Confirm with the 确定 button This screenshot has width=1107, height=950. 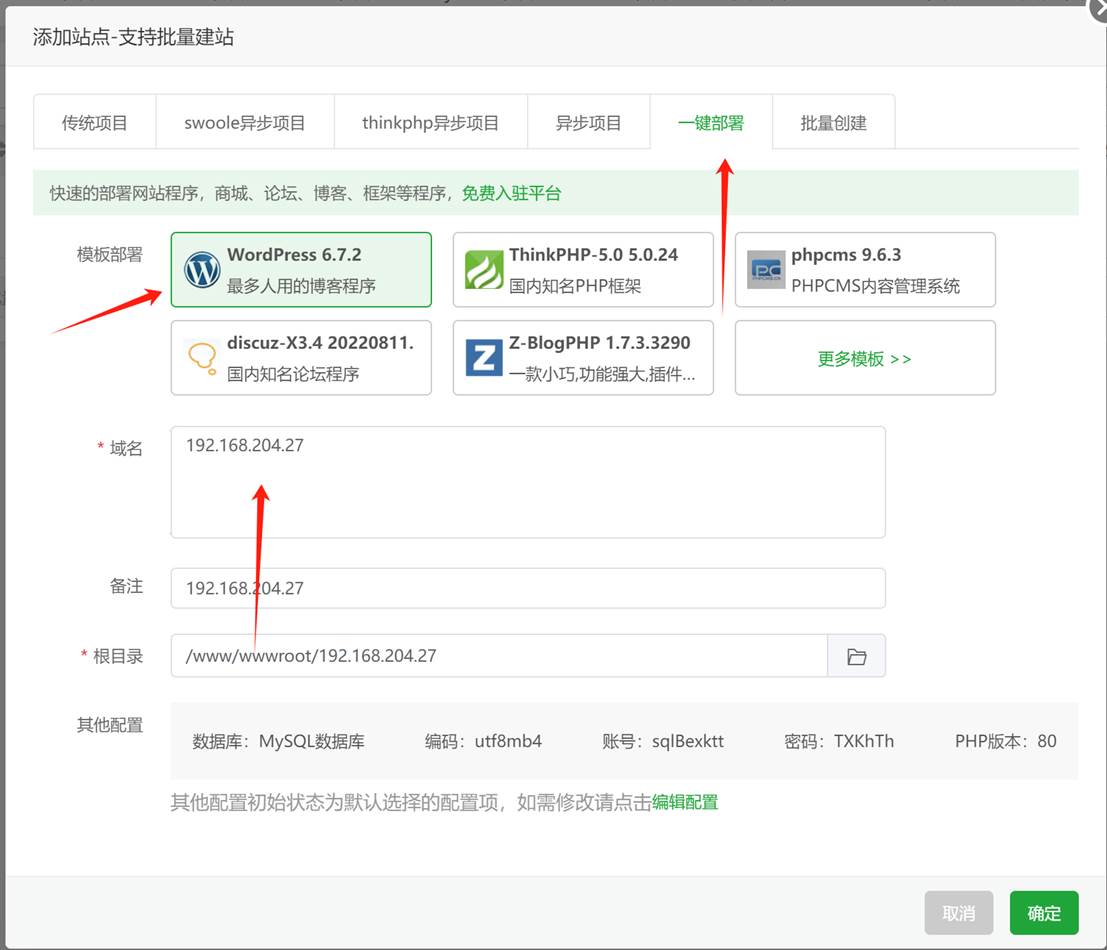1044,913
